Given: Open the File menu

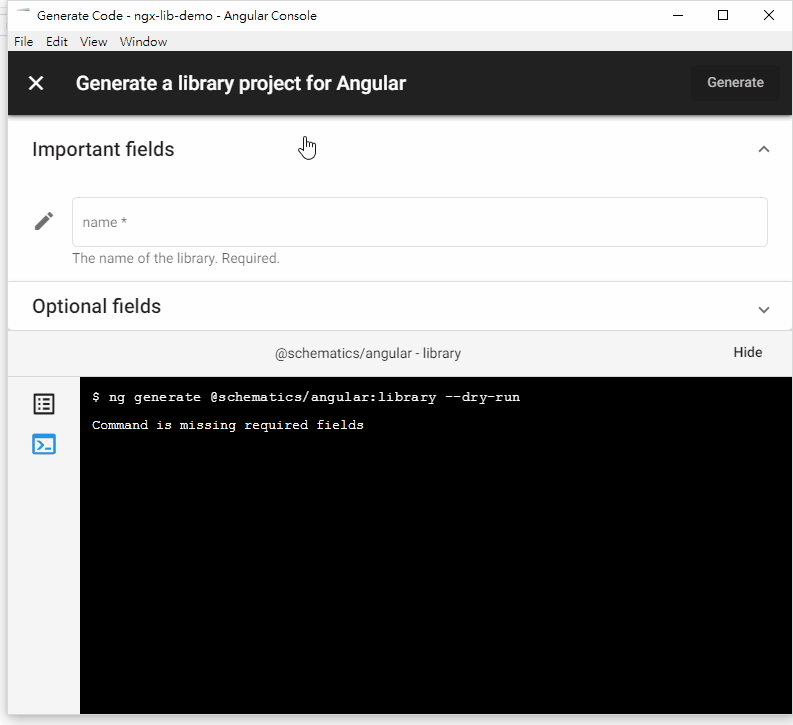Looking at the screenshot, I should 24,42.
